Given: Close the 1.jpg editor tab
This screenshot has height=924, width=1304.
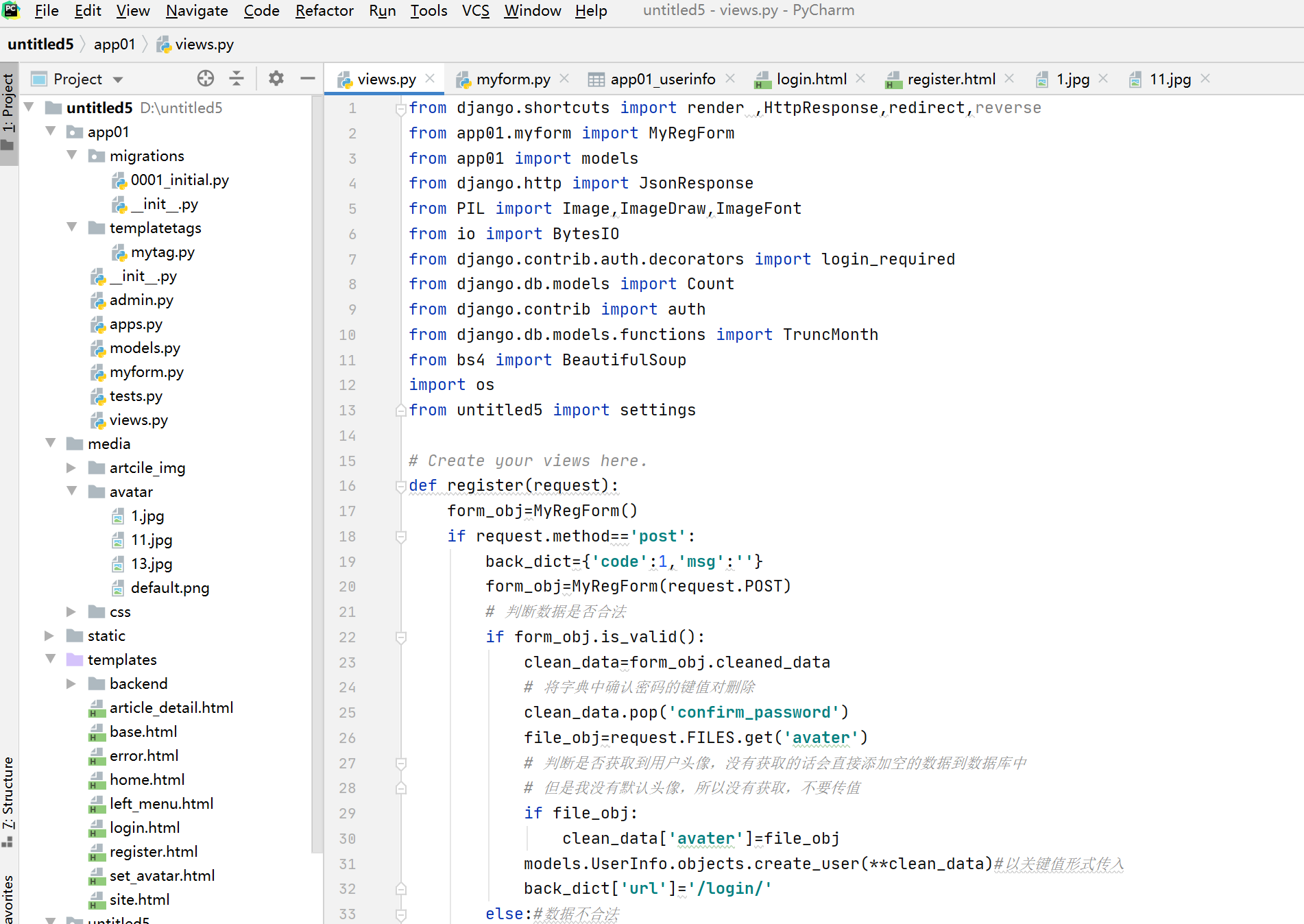Looking at the screenshot, I should [1103, 79].
